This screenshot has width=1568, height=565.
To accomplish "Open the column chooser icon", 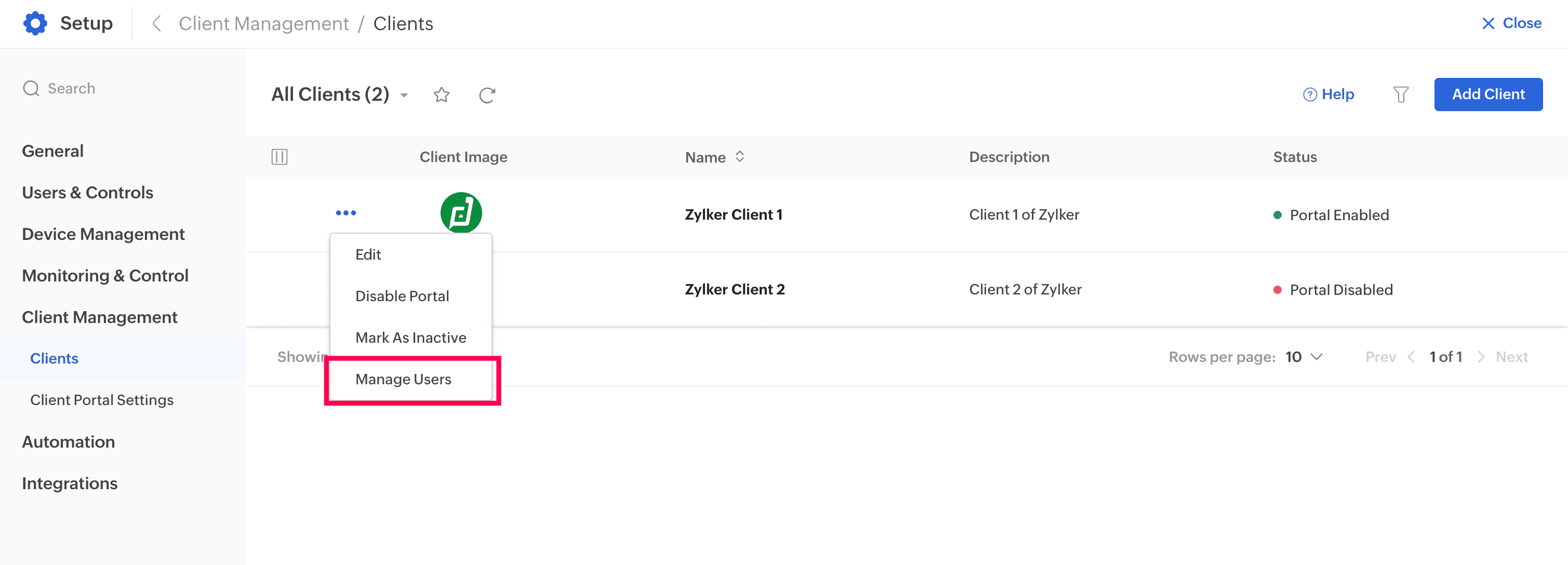I will [280, 157].
